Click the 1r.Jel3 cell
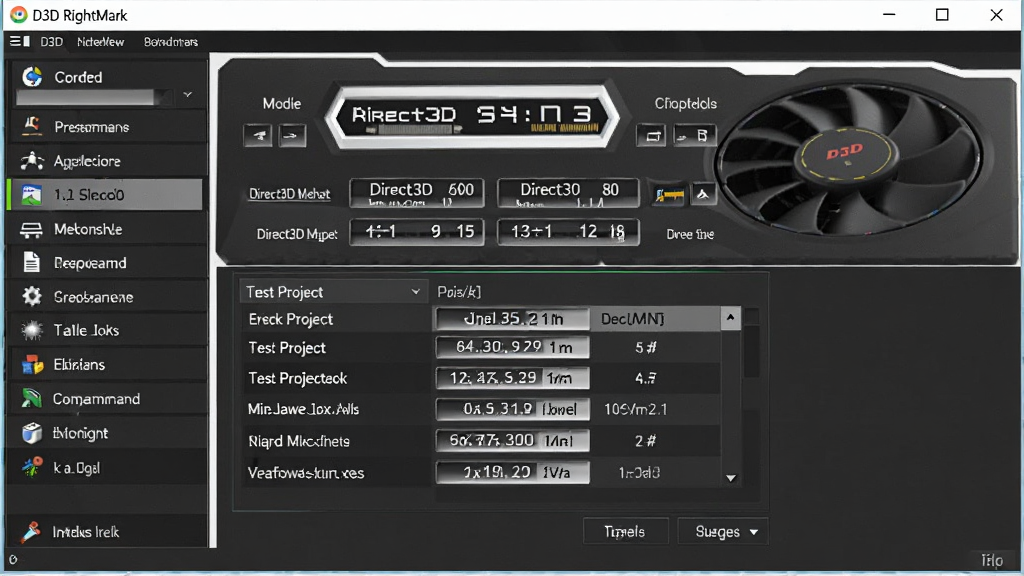 tap(639, 473)
